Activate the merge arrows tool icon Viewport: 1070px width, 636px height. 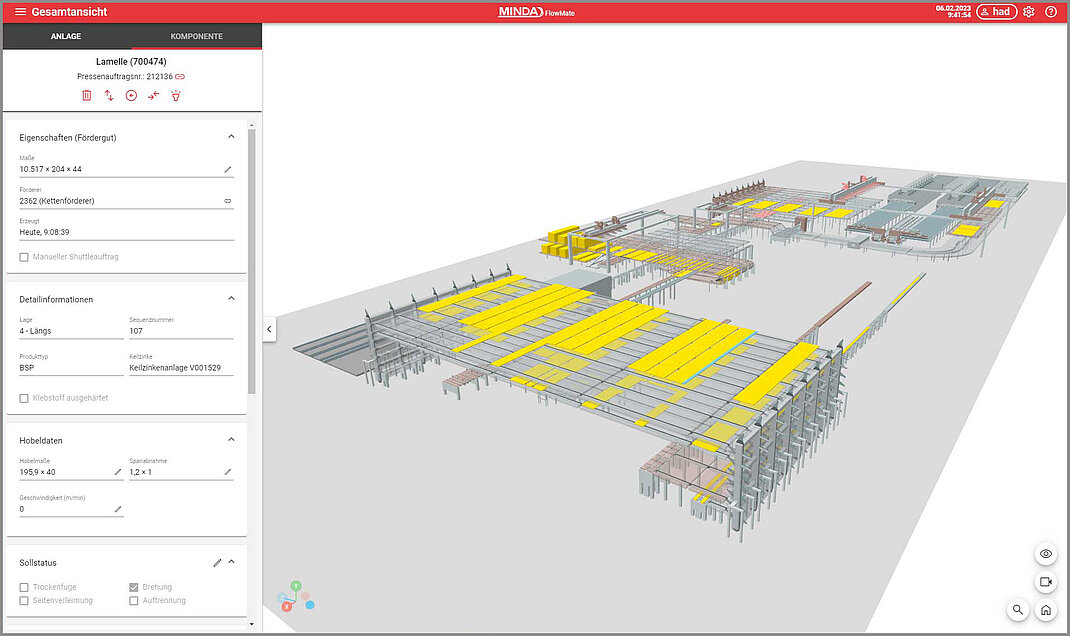click(x=153, y=95)
